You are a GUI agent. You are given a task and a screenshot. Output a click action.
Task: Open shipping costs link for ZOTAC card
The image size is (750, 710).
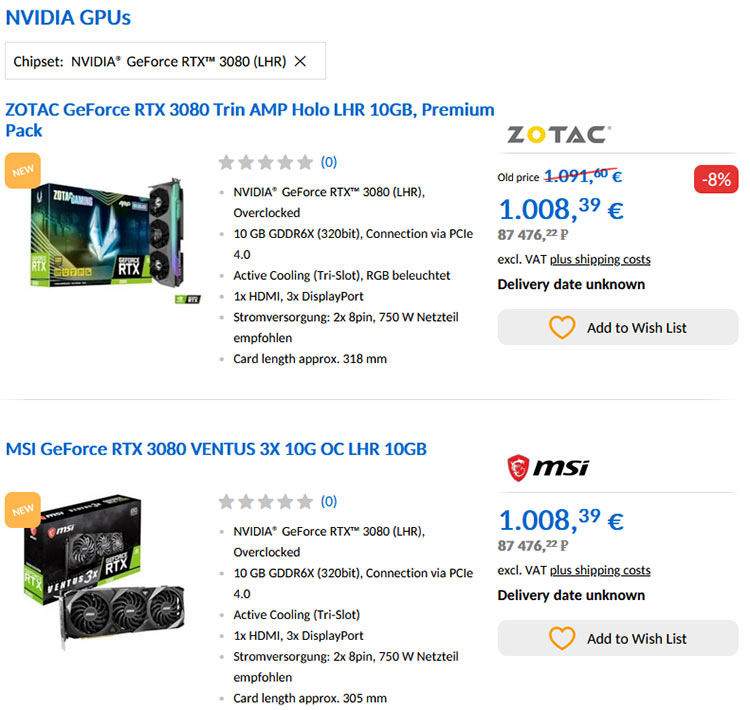click(600, 259)
